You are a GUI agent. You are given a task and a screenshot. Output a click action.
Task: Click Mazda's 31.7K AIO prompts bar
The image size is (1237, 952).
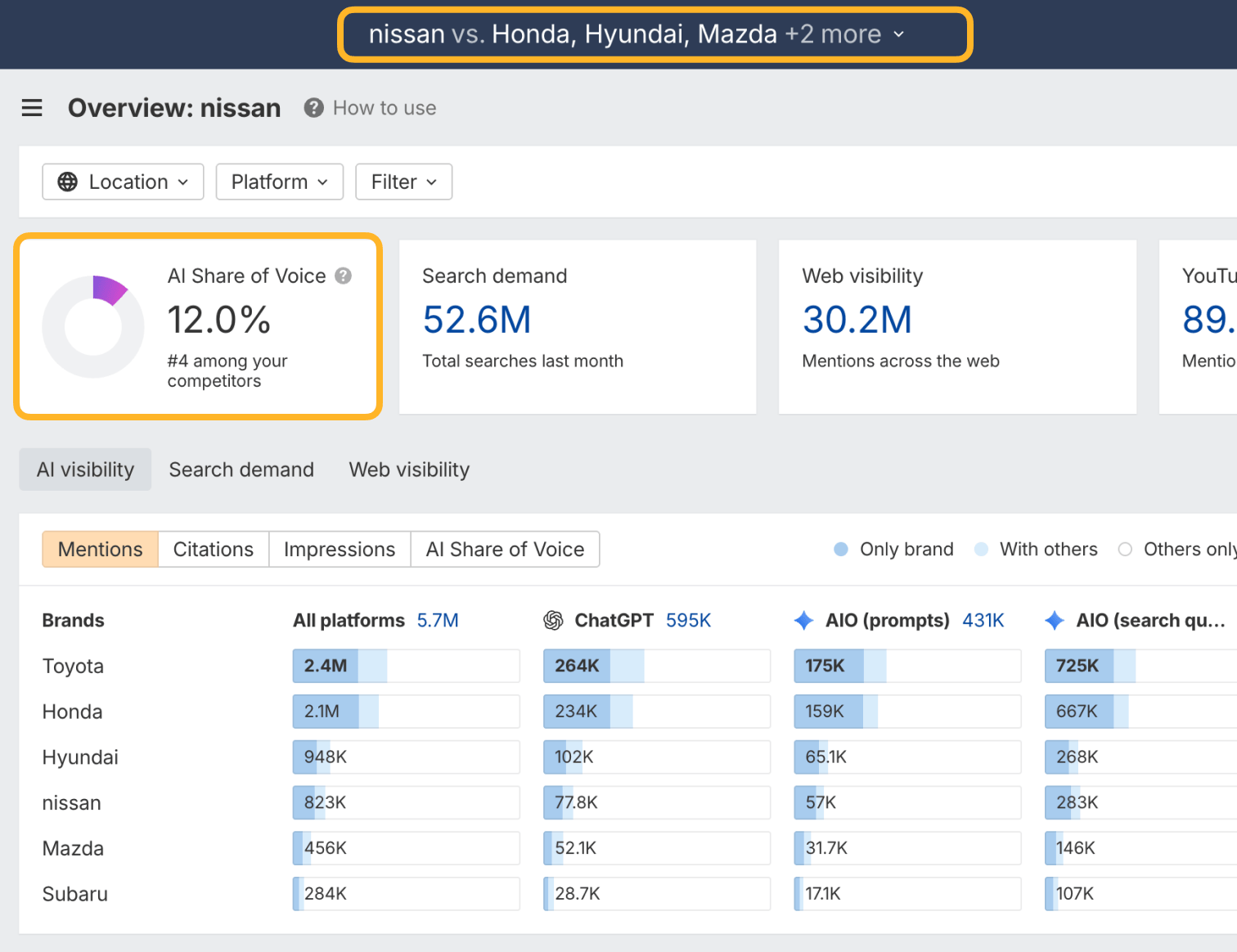pos(907,848)
